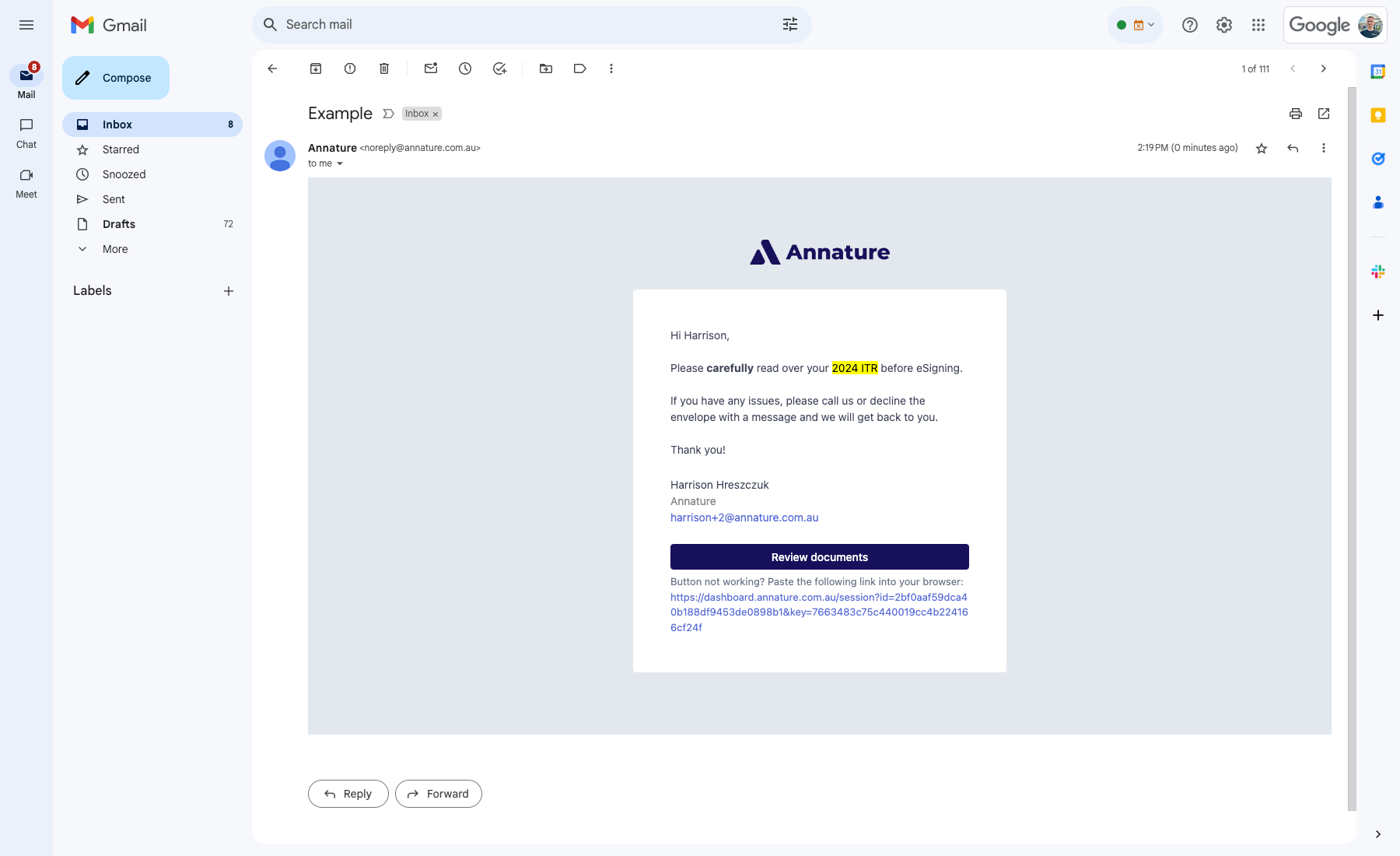Hide side panel chevron

(x=1378, y=834)
